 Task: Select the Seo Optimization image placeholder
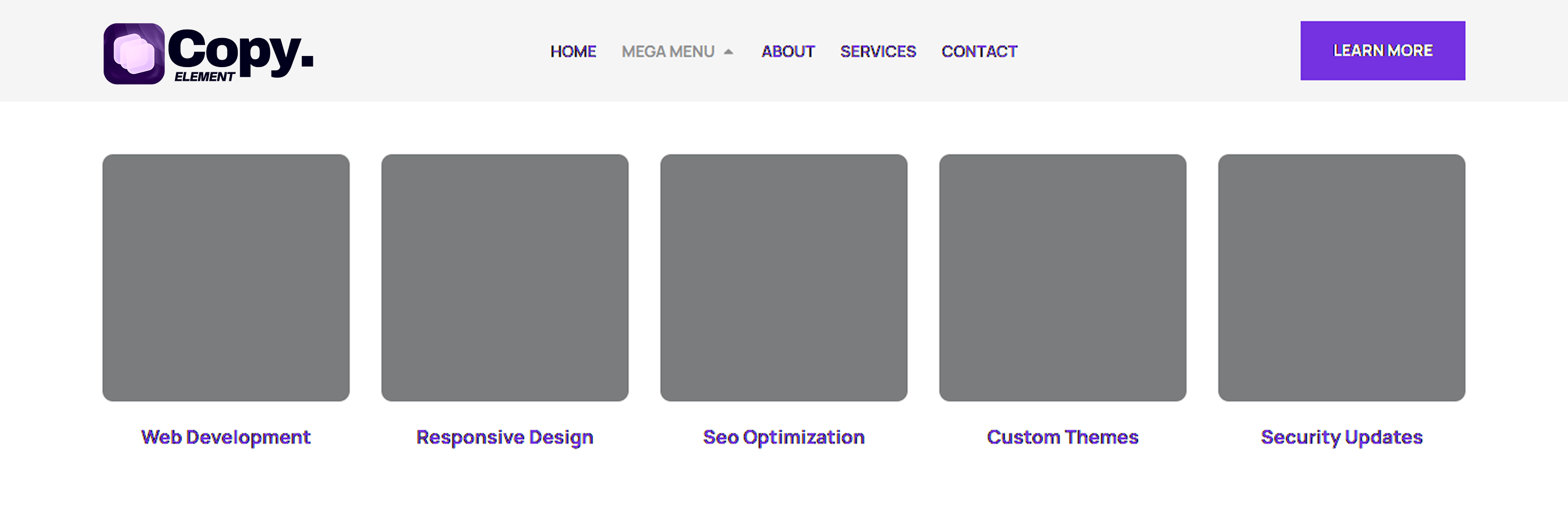783,277
